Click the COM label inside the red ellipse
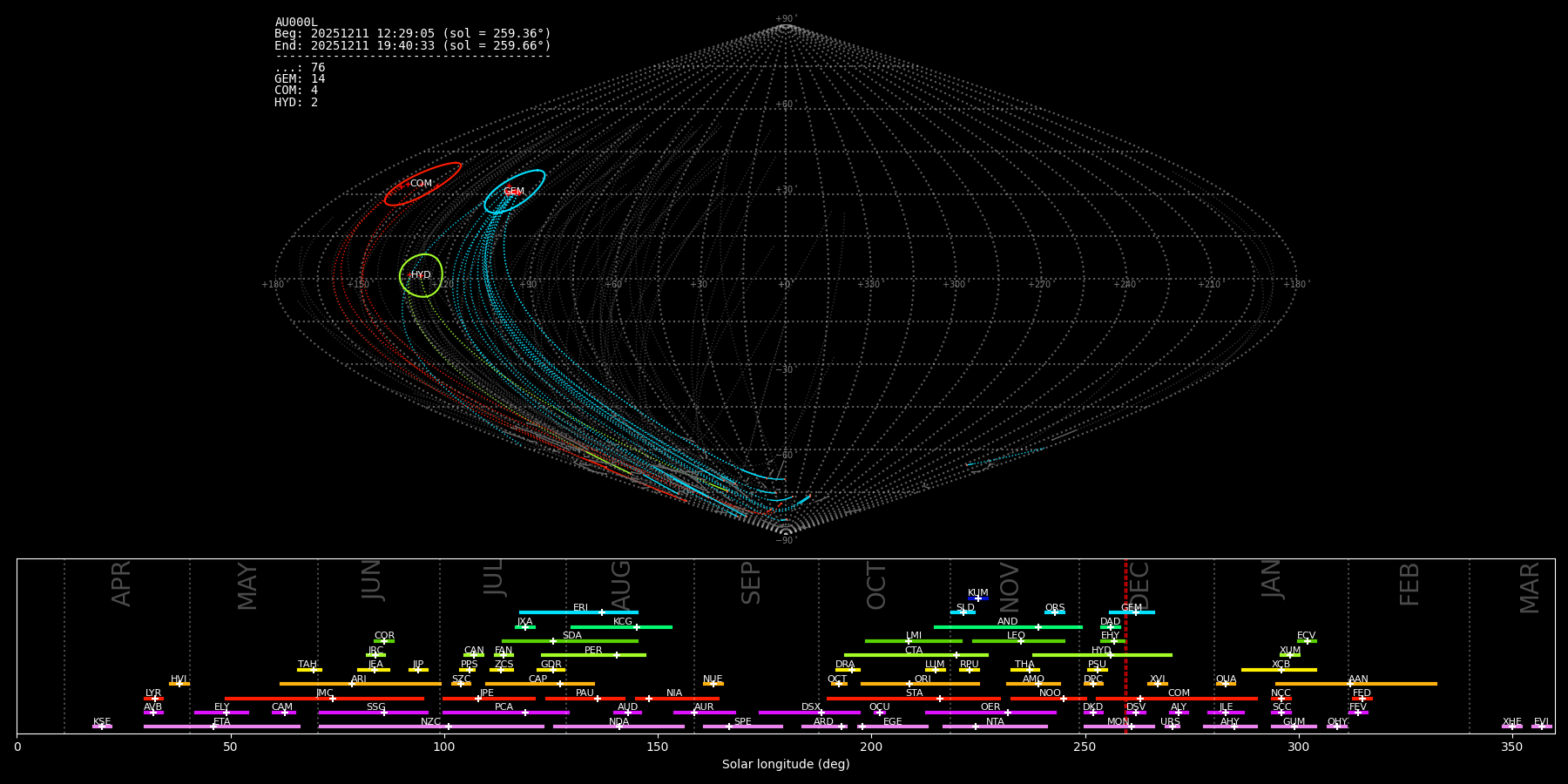Image resolution: width=1568 pixels, height=784 pixels. (x=421, y=184)
